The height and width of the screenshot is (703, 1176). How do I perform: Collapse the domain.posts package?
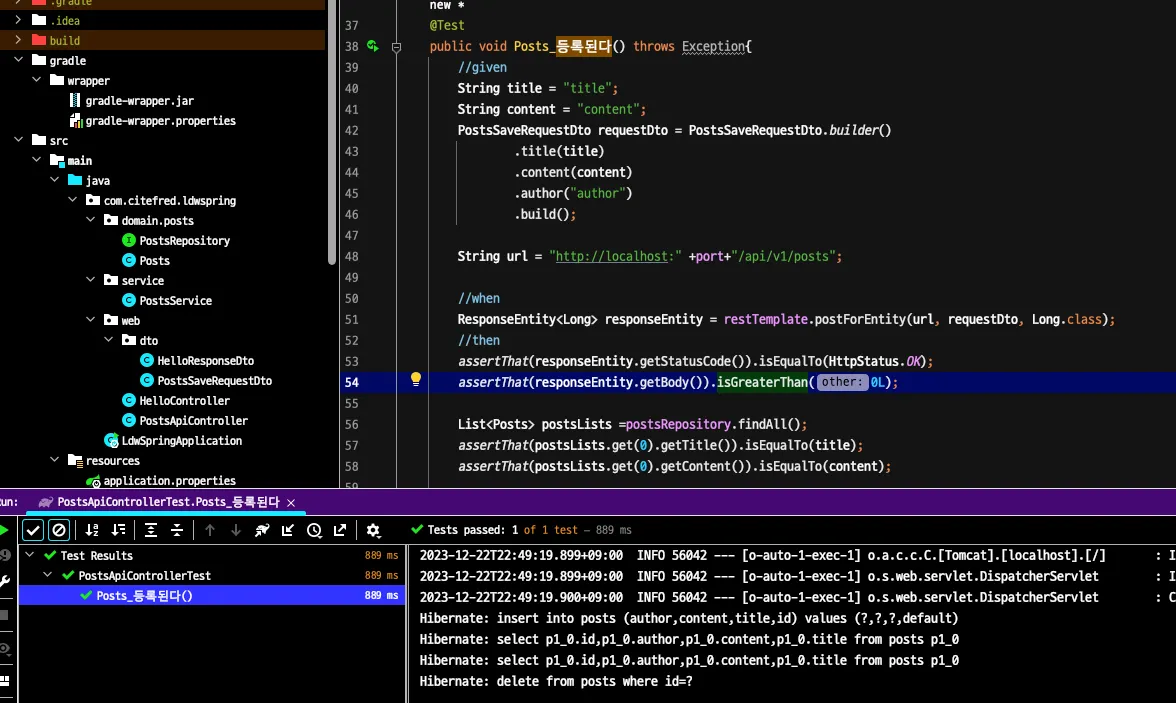[x=91, y=220]
